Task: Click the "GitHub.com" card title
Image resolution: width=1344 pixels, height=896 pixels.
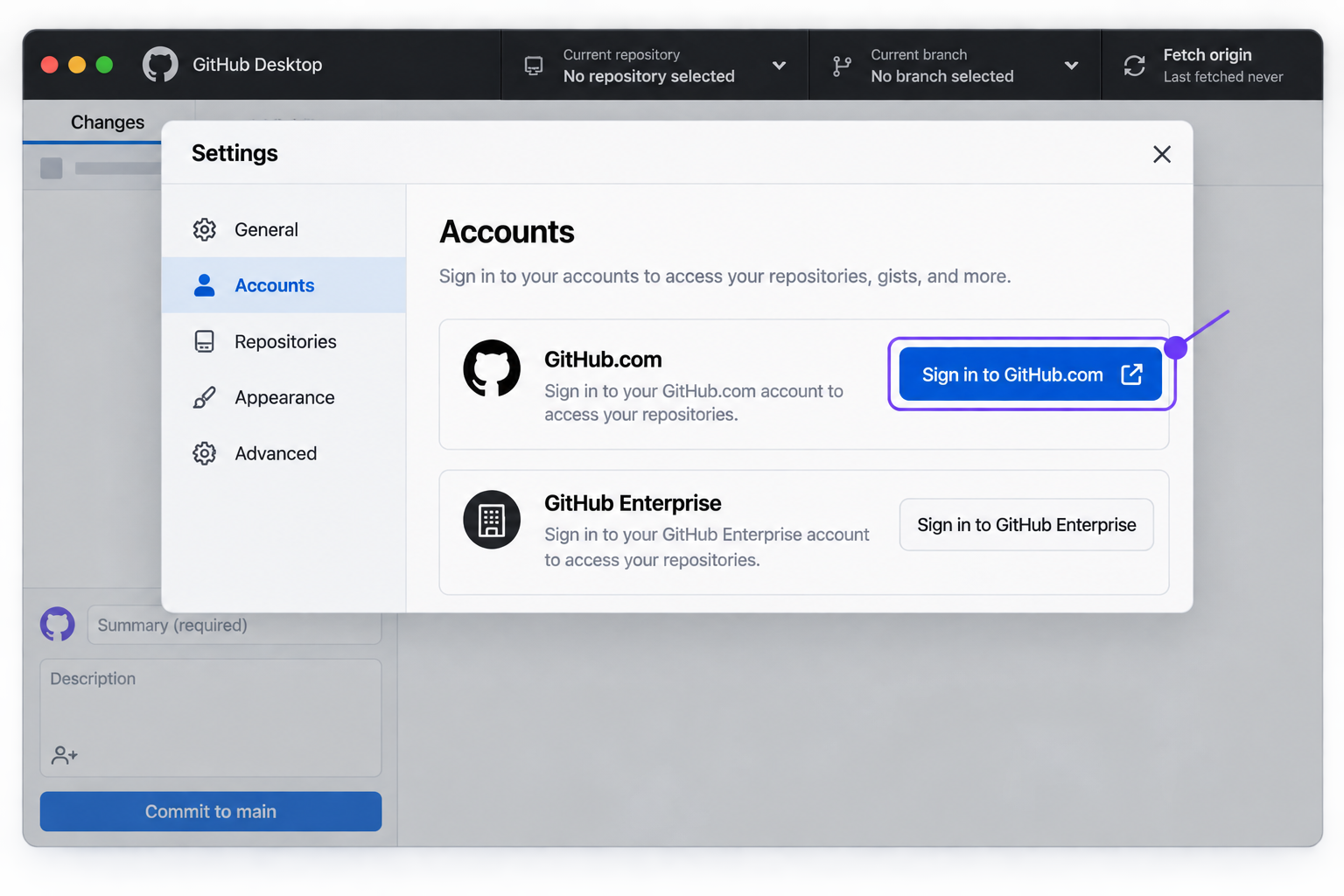Action: click(x=603, y=360)
